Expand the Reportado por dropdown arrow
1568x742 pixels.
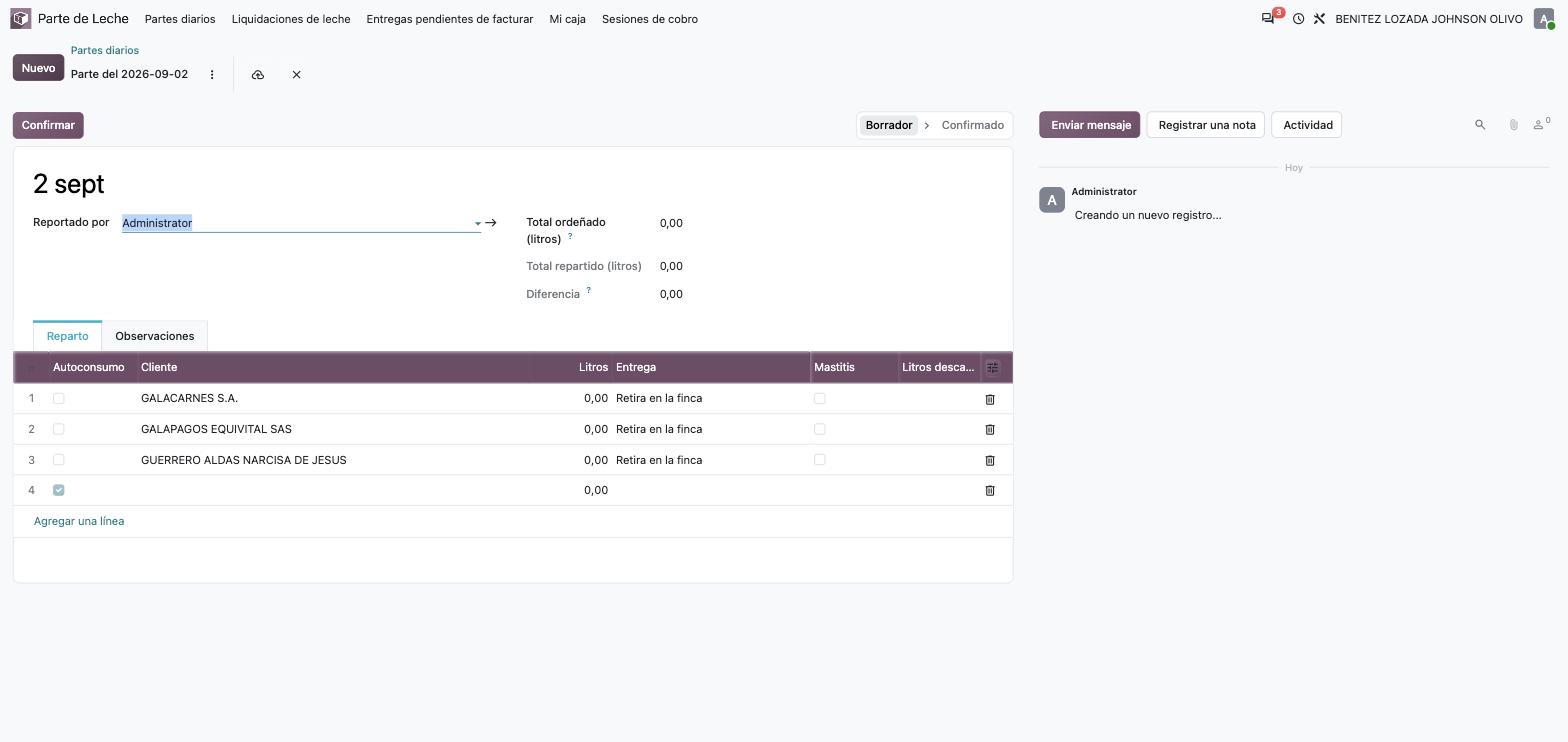(x=477, y=224)
